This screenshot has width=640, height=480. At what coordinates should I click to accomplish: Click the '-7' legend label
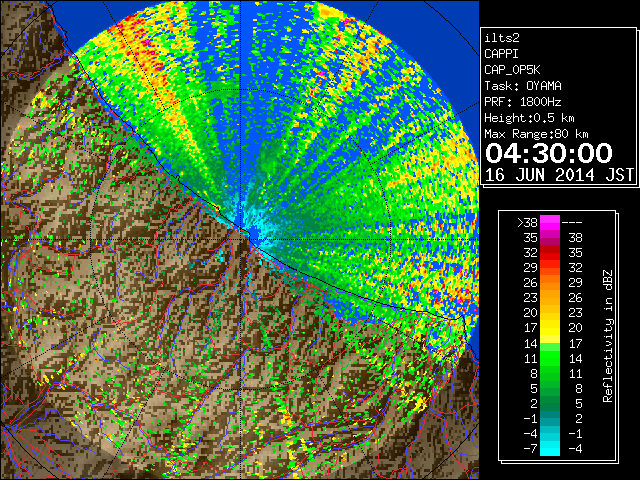pyautogui.click(x=530, y=448)
